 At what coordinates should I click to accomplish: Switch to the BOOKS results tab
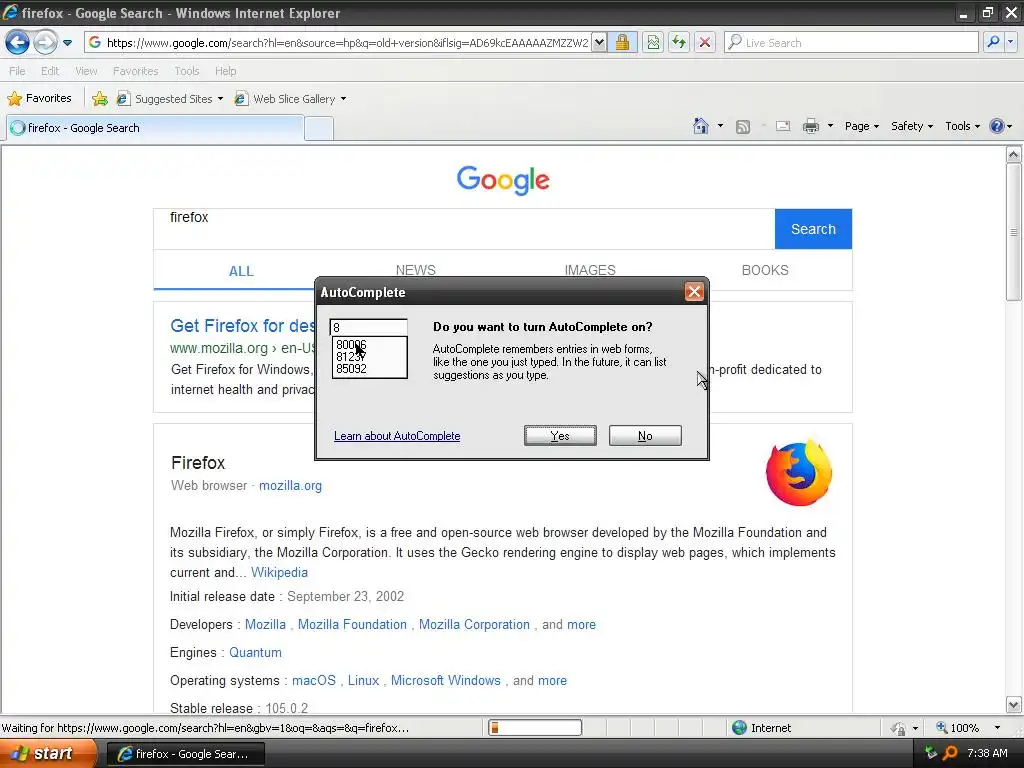point(765,270)
